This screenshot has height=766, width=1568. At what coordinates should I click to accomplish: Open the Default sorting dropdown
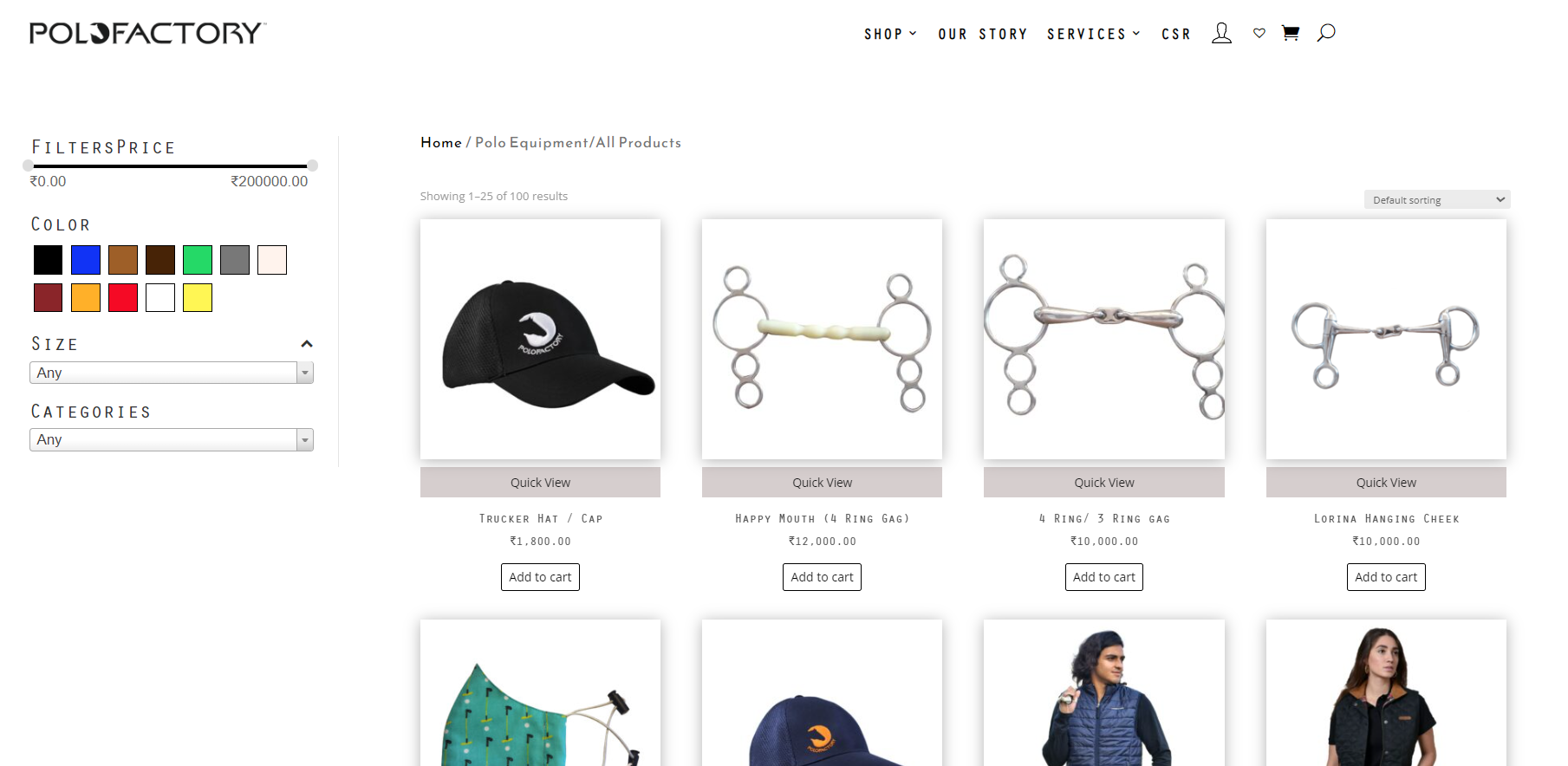[1437, 199]
